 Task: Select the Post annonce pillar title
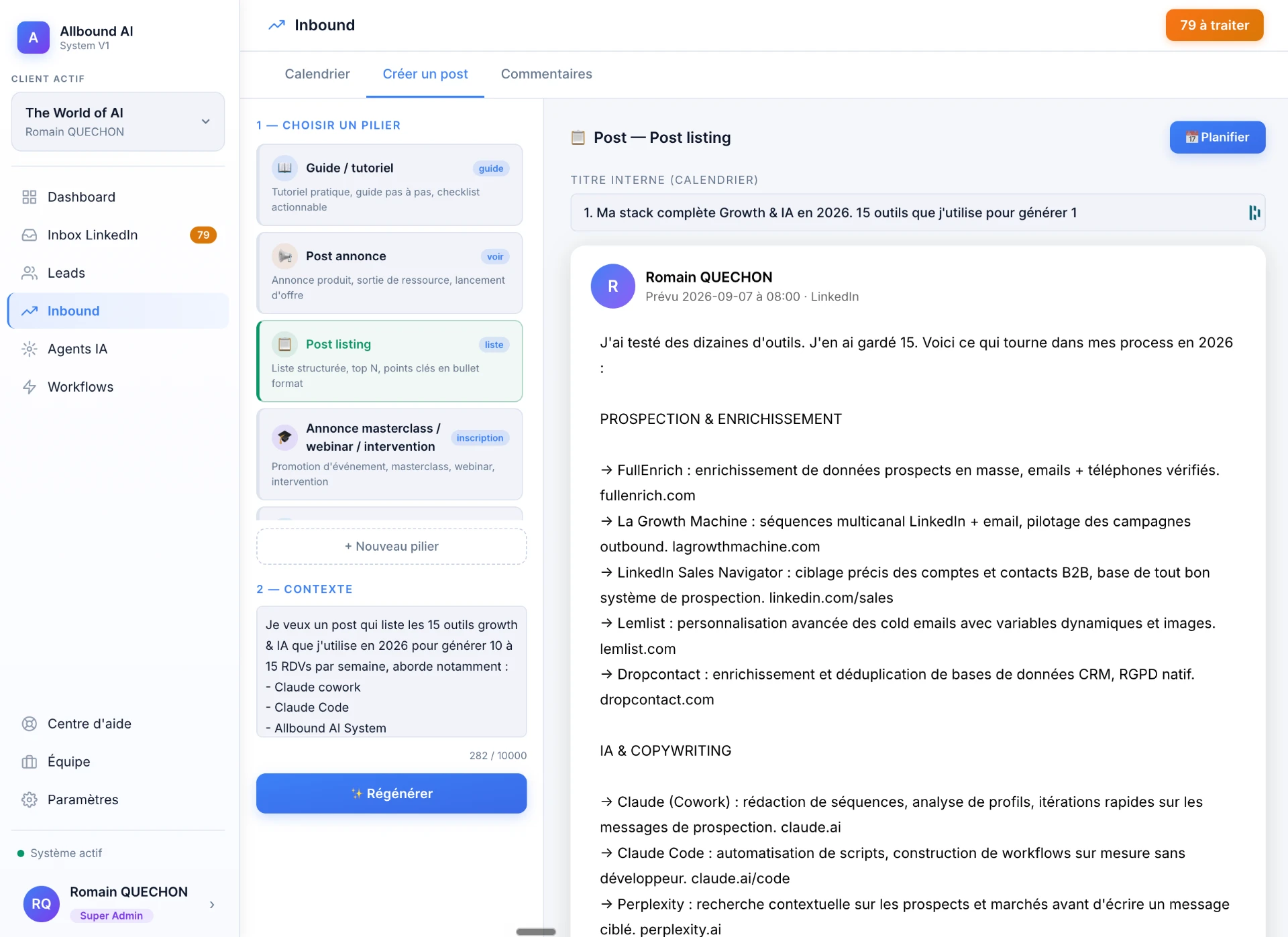(x=346, y=256)
